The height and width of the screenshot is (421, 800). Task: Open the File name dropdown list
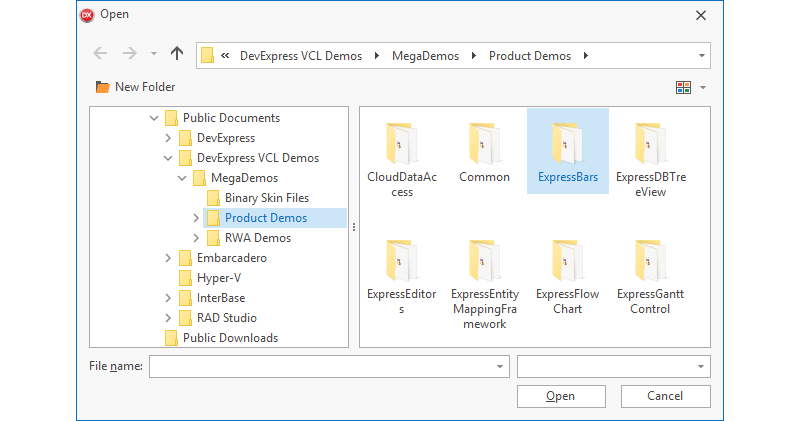501,367
